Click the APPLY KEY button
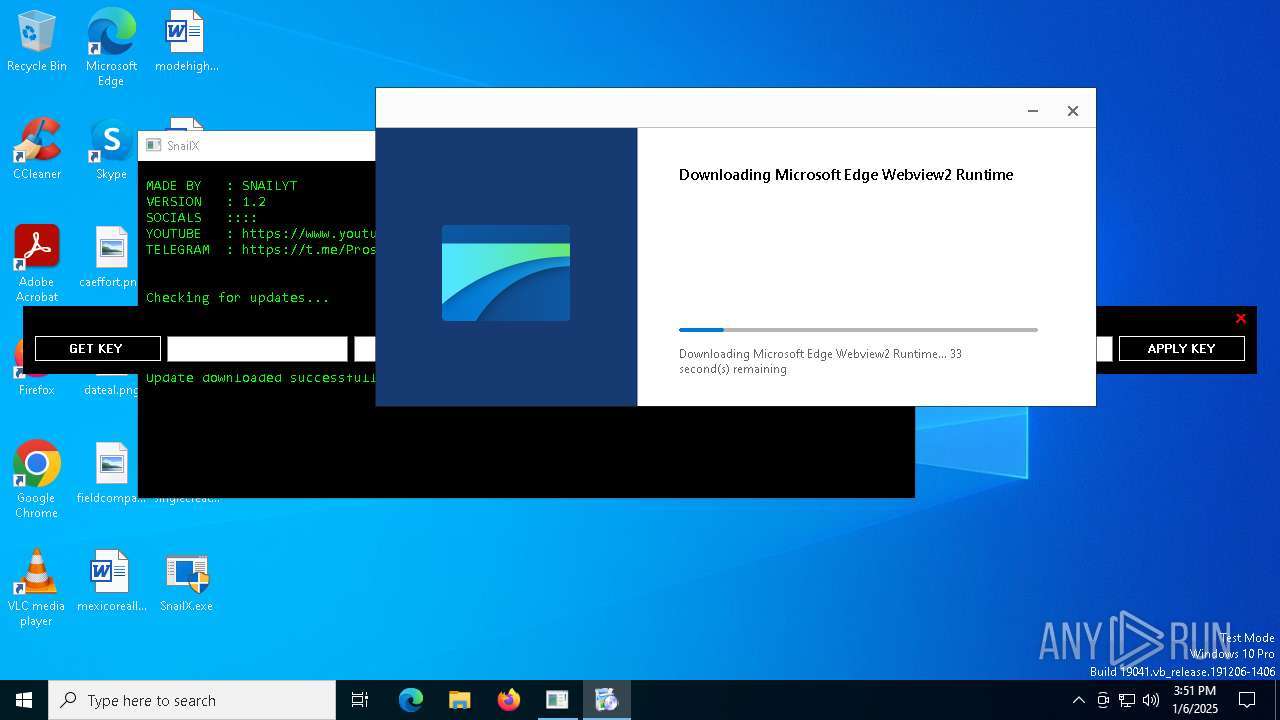The image size is (1280, 720). pyautogui.click(x=1181, y=348)
